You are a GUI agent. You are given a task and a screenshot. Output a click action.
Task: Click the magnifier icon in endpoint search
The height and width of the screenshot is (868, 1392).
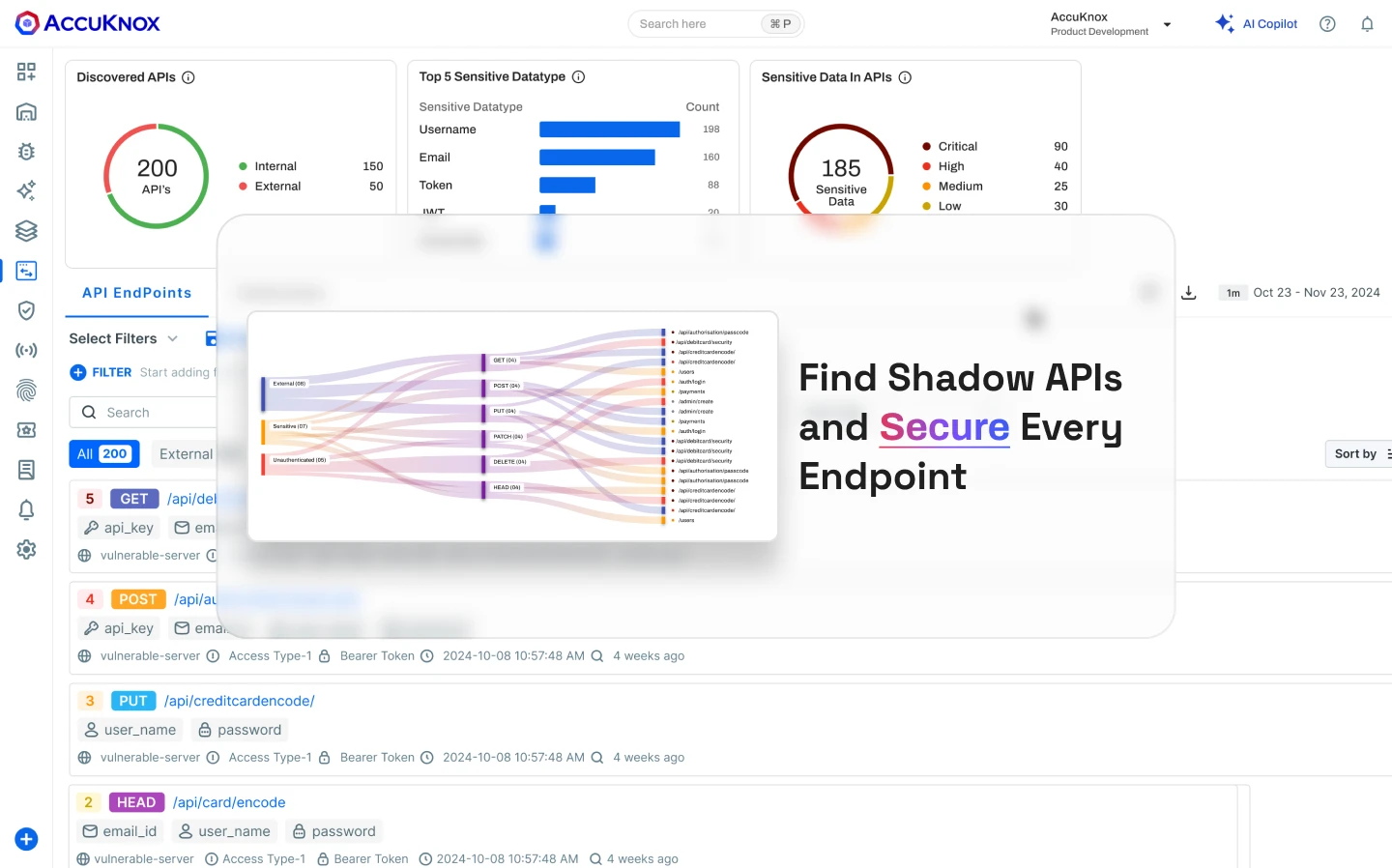[x=89, y=412]
